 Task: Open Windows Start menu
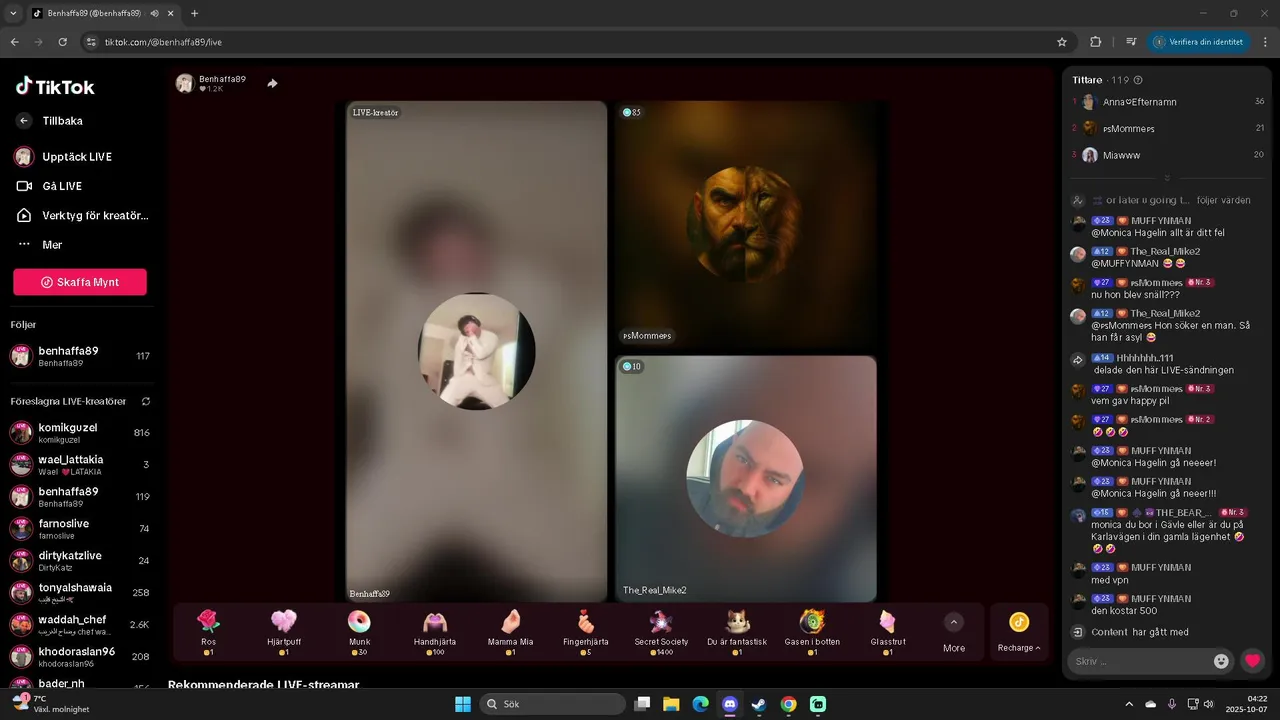tap(463, 704)
